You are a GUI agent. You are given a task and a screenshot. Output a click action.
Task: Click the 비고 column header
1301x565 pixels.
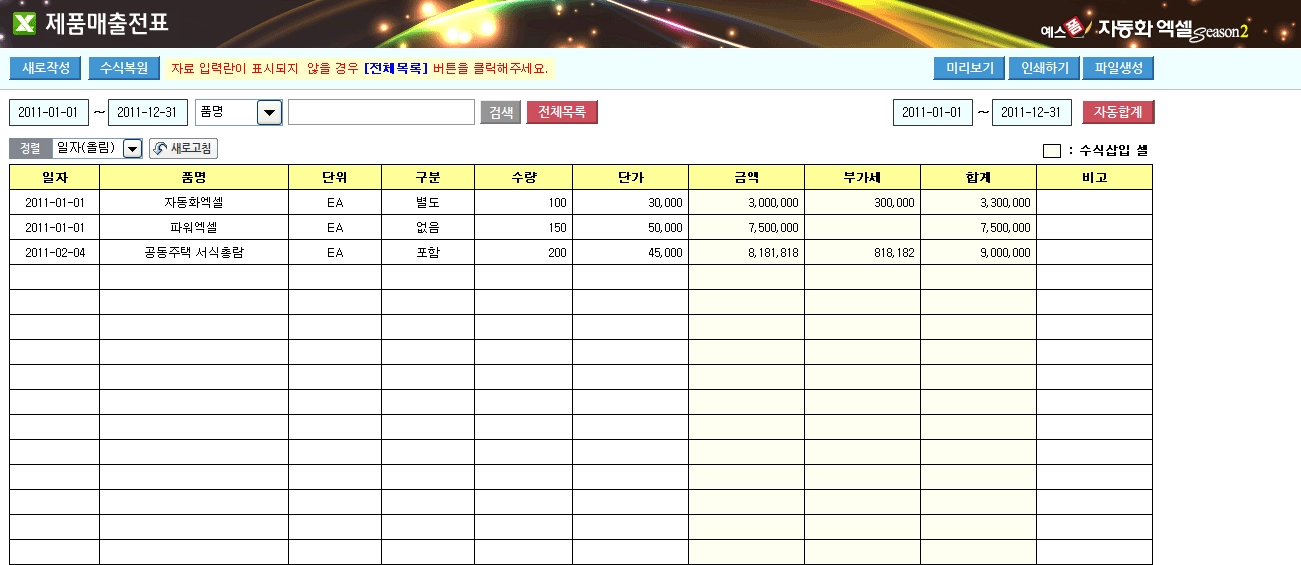[x=1095, y=177]
